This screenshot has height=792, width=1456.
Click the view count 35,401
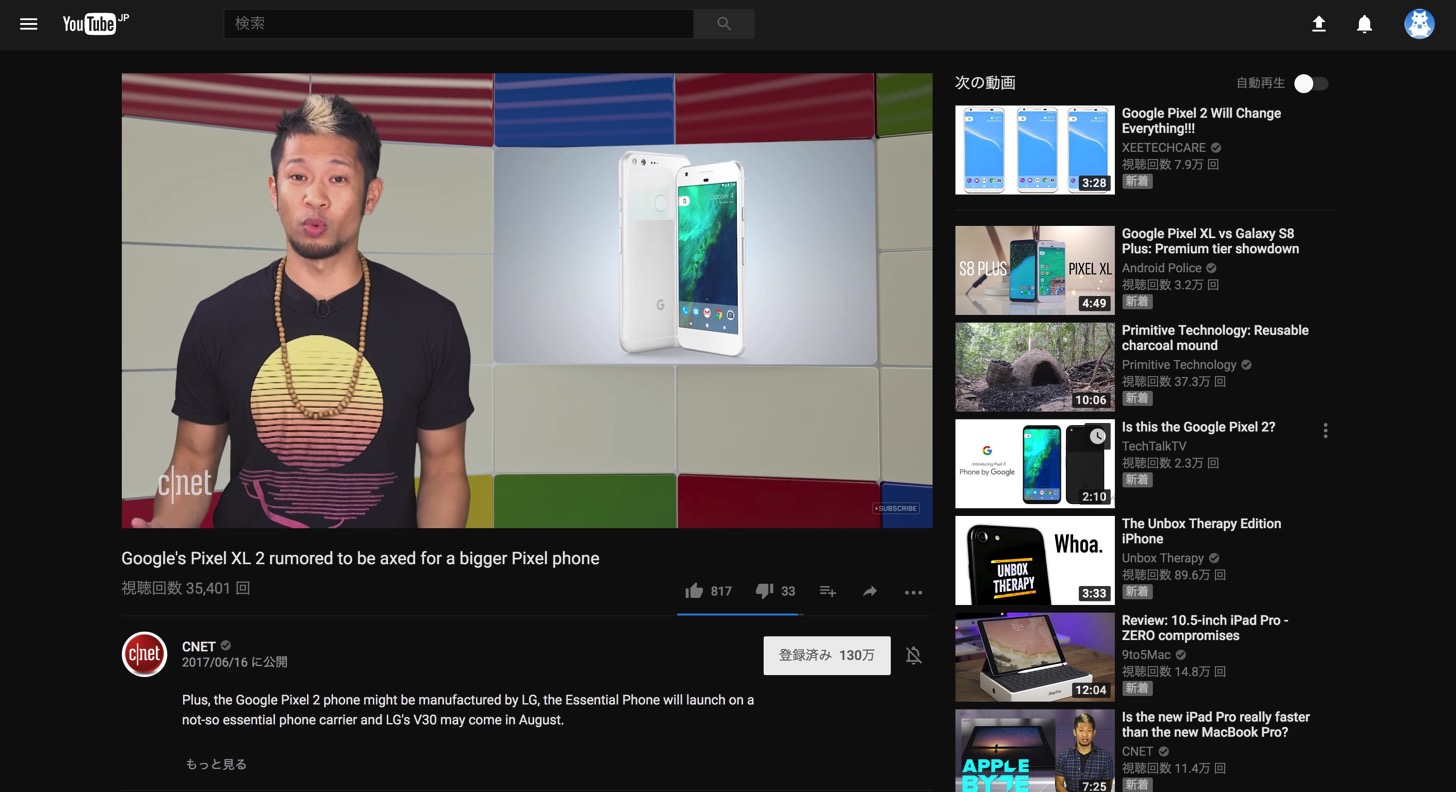pos(185,588)
